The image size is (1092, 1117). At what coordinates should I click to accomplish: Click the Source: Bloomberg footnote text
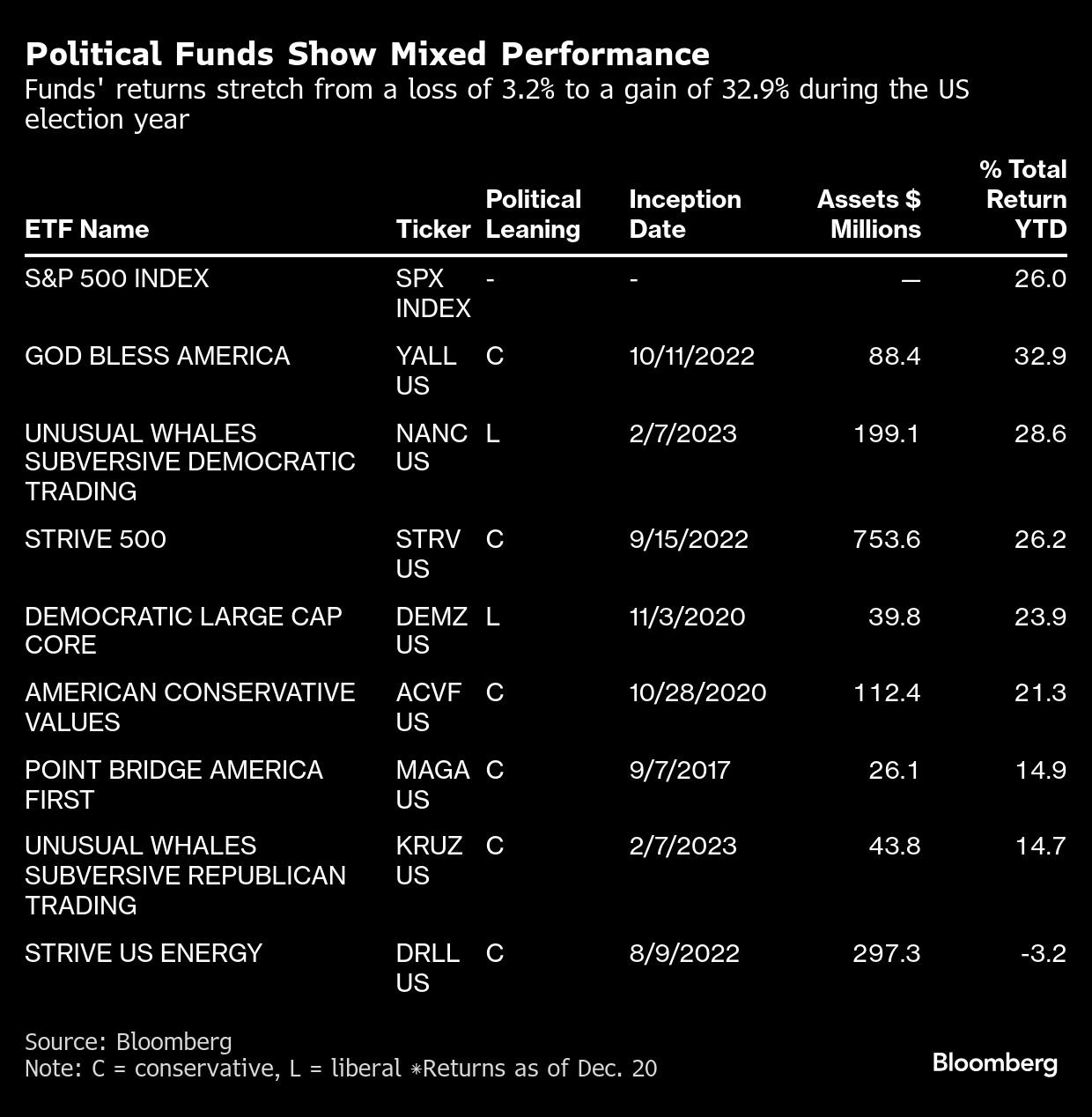[x=129, y=1041]
